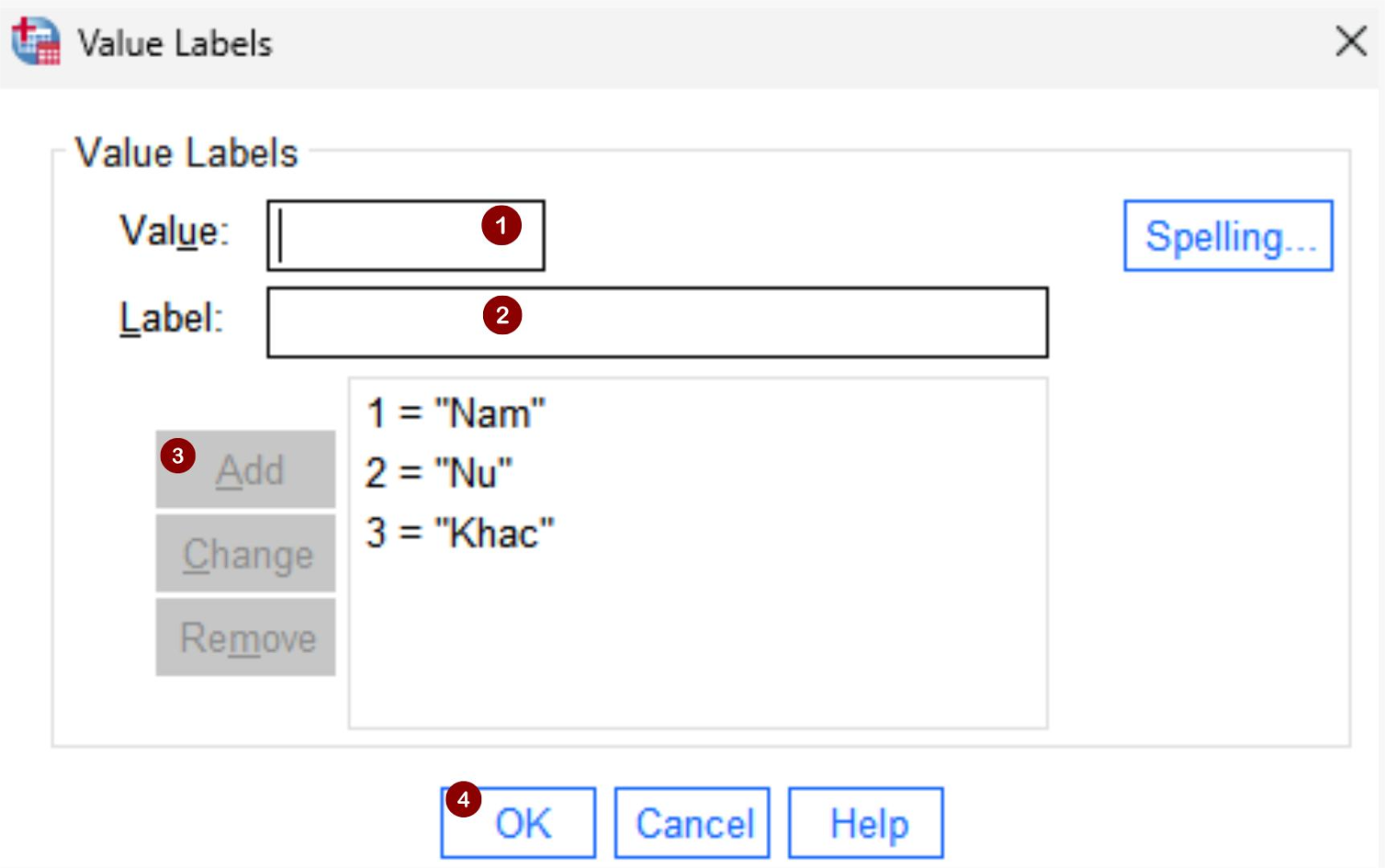Click the SPSS Value Labels title icon
Screen dimensions: 1385x868
coord(36,42)
